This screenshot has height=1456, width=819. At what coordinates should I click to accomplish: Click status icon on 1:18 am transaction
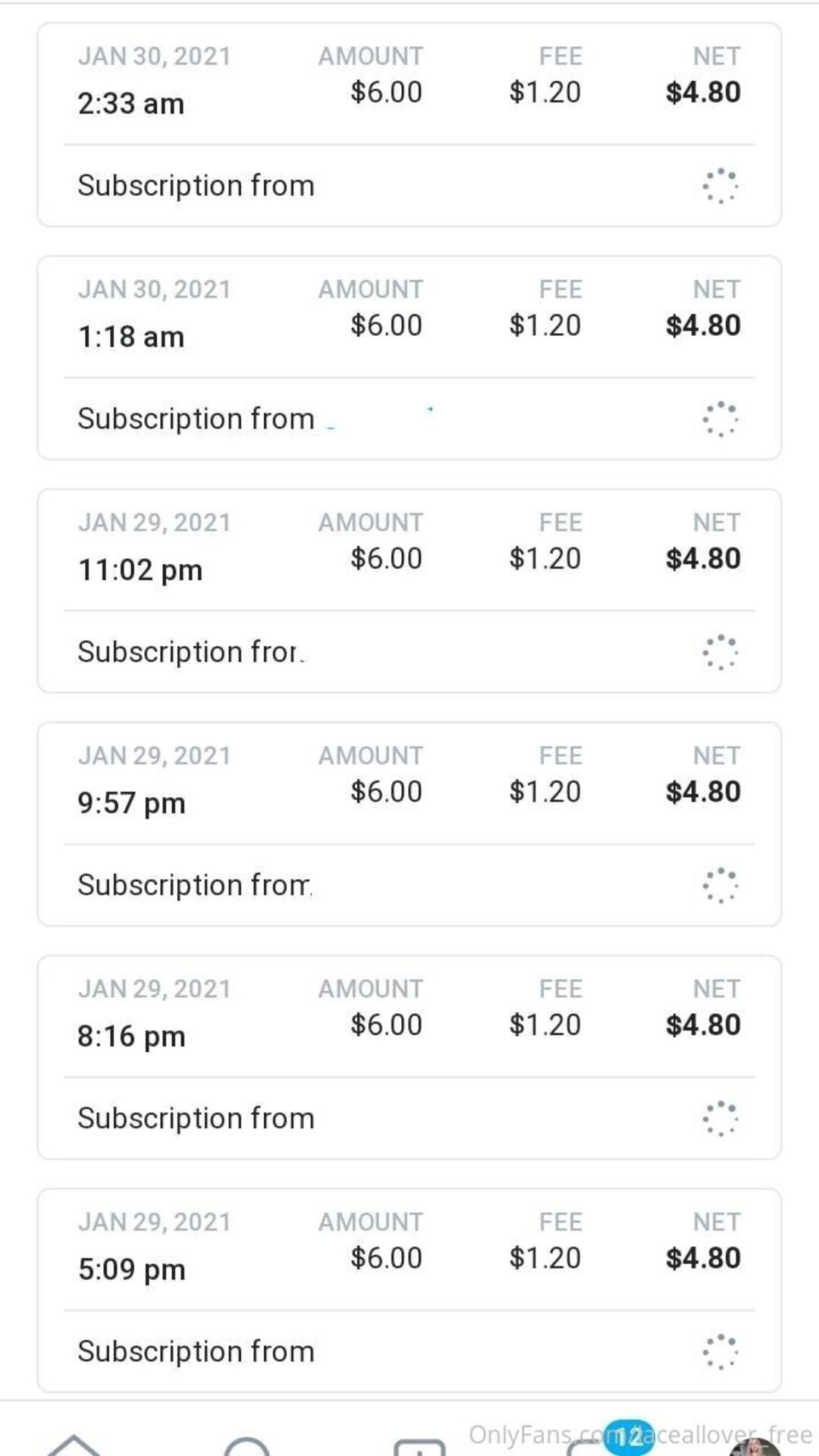[720, 419]
